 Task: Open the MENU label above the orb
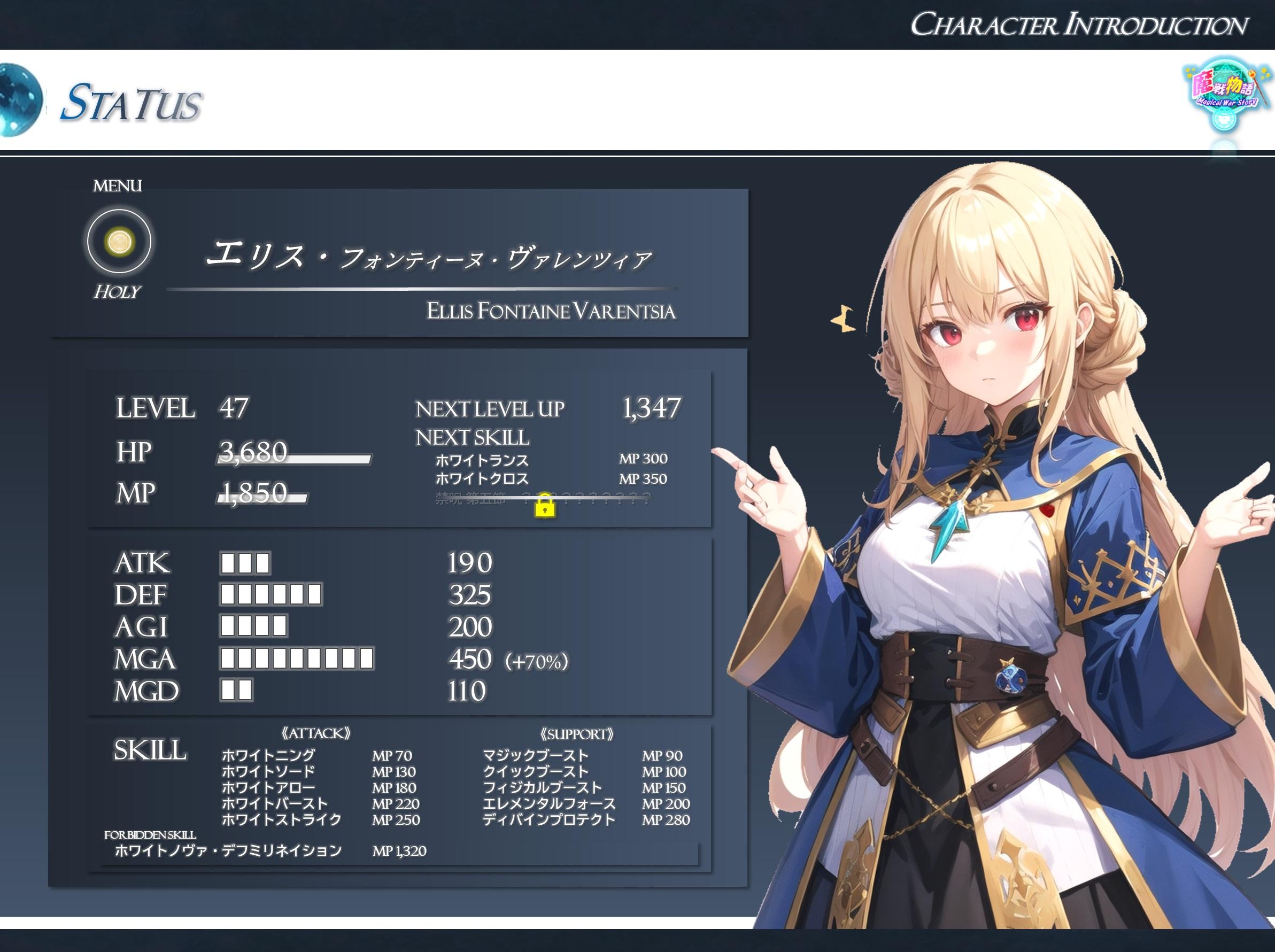[x=118, y=186]
